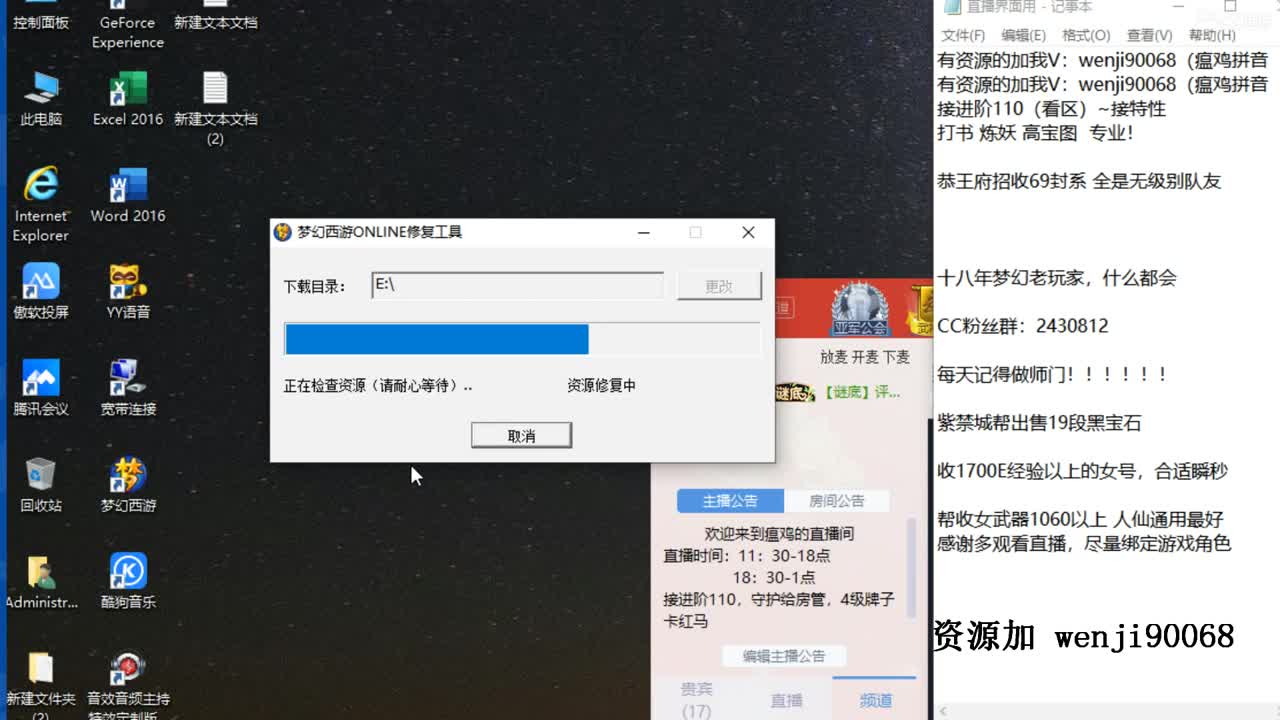The width and height of the screenshot is (1280, 720).
Task: Launch 梦幻西游 game from the desktop
Action: (128, 486)
